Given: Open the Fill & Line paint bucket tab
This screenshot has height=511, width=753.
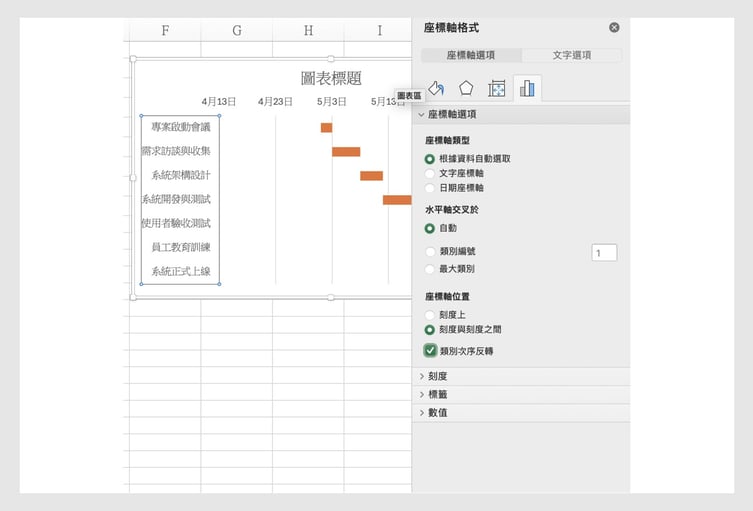Looking at the screenshot, I should pos(436,88).
